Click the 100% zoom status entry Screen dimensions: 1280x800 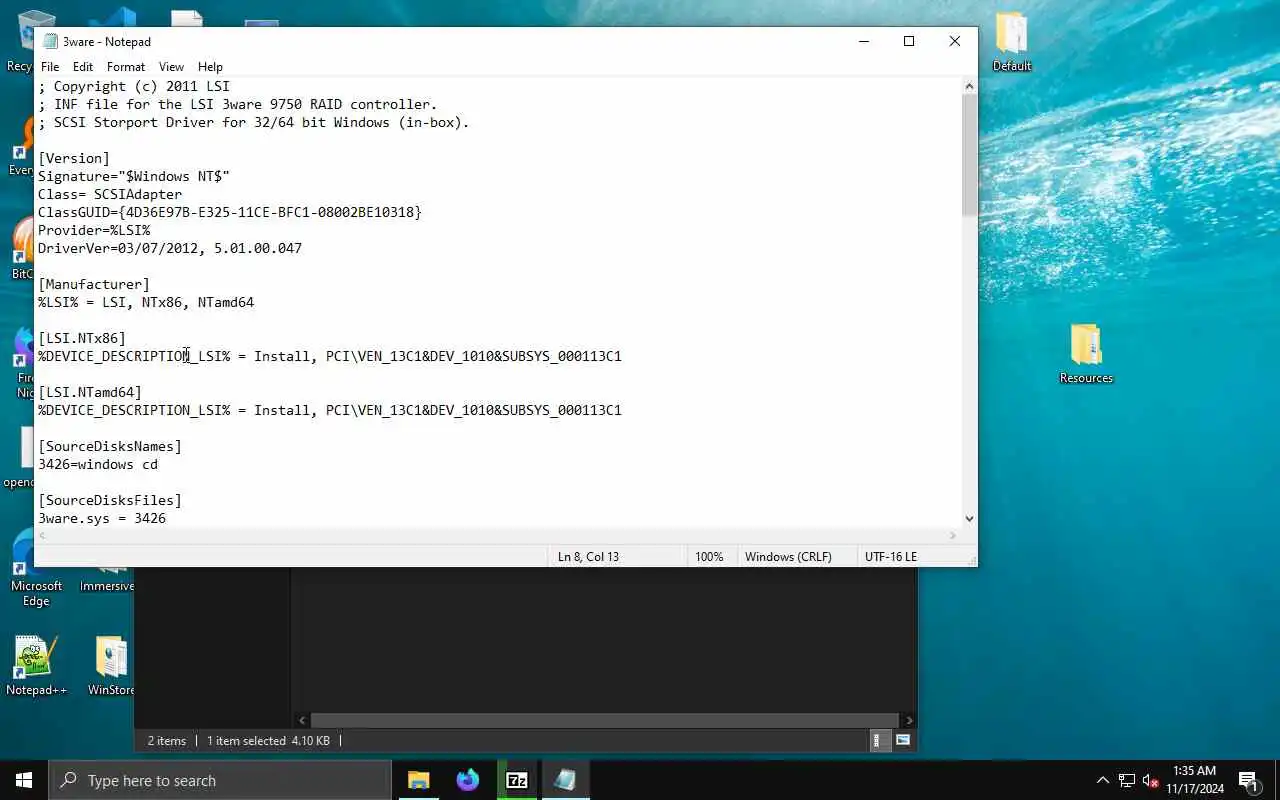click(x=709, y=557)
